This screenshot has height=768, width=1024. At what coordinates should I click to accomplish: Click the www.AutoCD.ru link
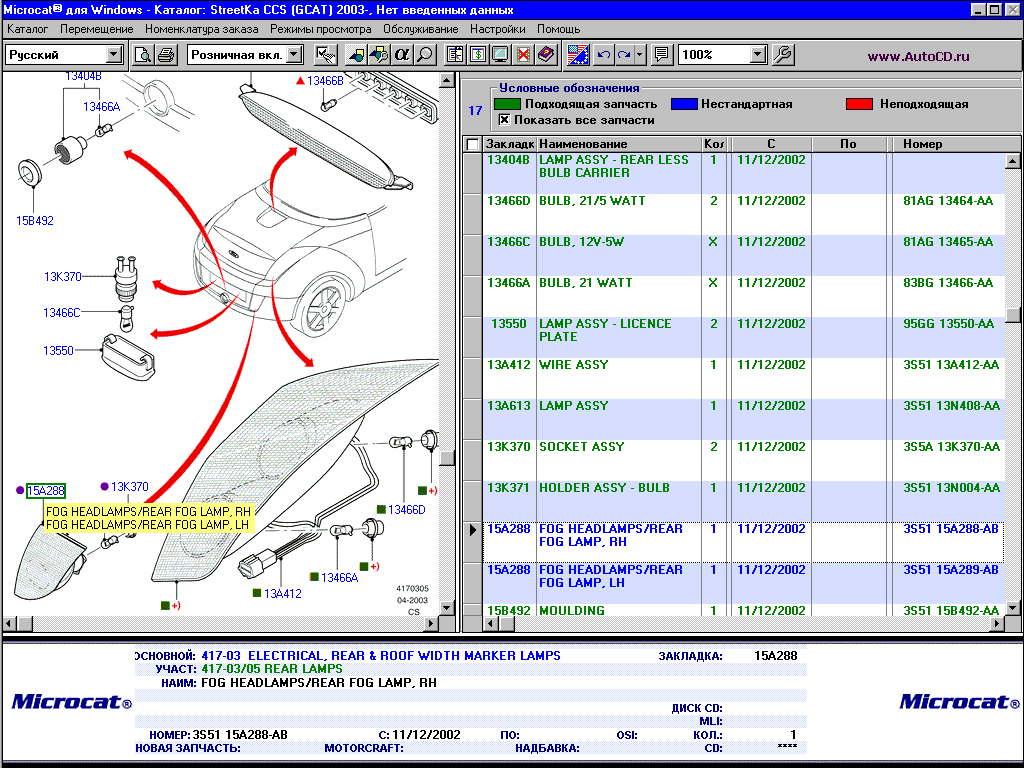coord(918,56)
